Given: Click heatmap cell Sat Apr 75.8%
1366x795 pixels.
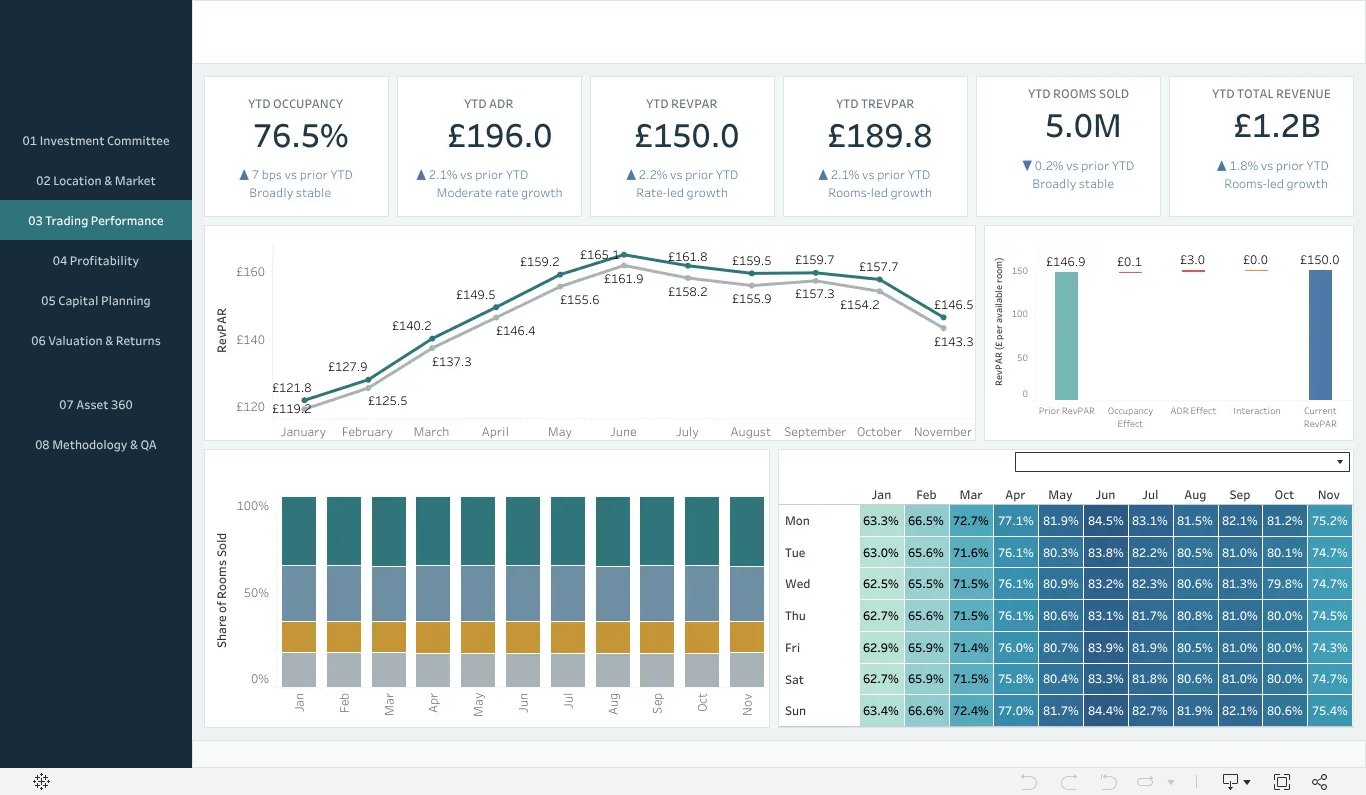Looking at the screenshot, I should [x=1015, y=680].
